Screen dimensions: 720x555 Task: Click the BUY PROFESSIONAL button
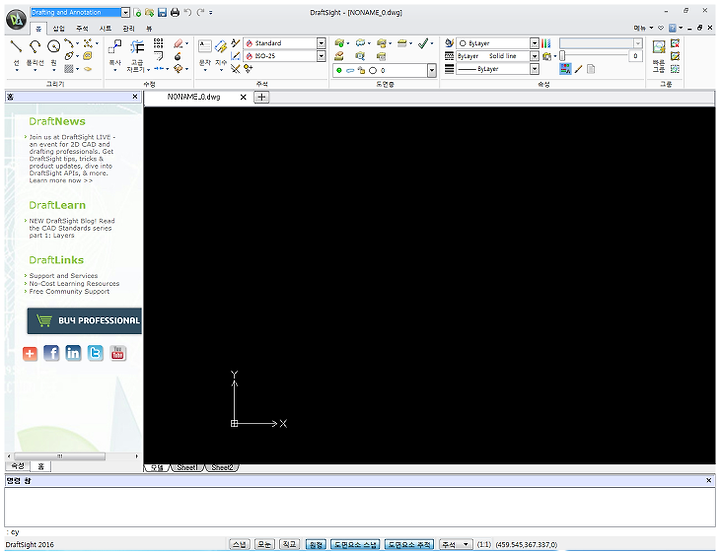coord(84,320)
